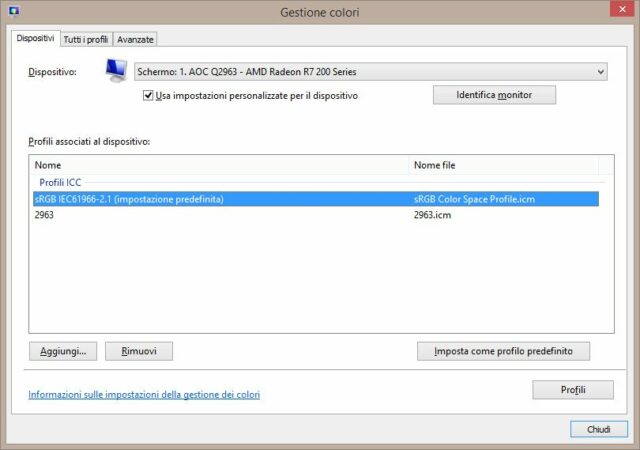Select the 2963 profile entry
Screen dimensions: 640x450
pyautogui.click(x=44, y=215)
